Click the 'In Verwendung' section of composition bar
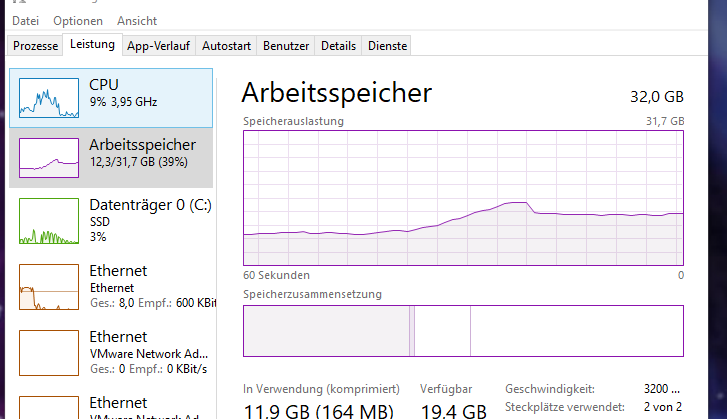Viewport: 727px width, 419px height. pyautogui.click(x=326, y=331)
